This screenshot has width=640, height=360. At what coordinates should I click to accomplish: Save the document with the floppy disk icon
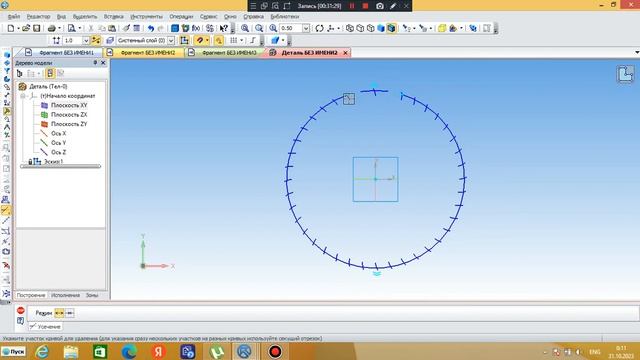[x=37, y=28]
